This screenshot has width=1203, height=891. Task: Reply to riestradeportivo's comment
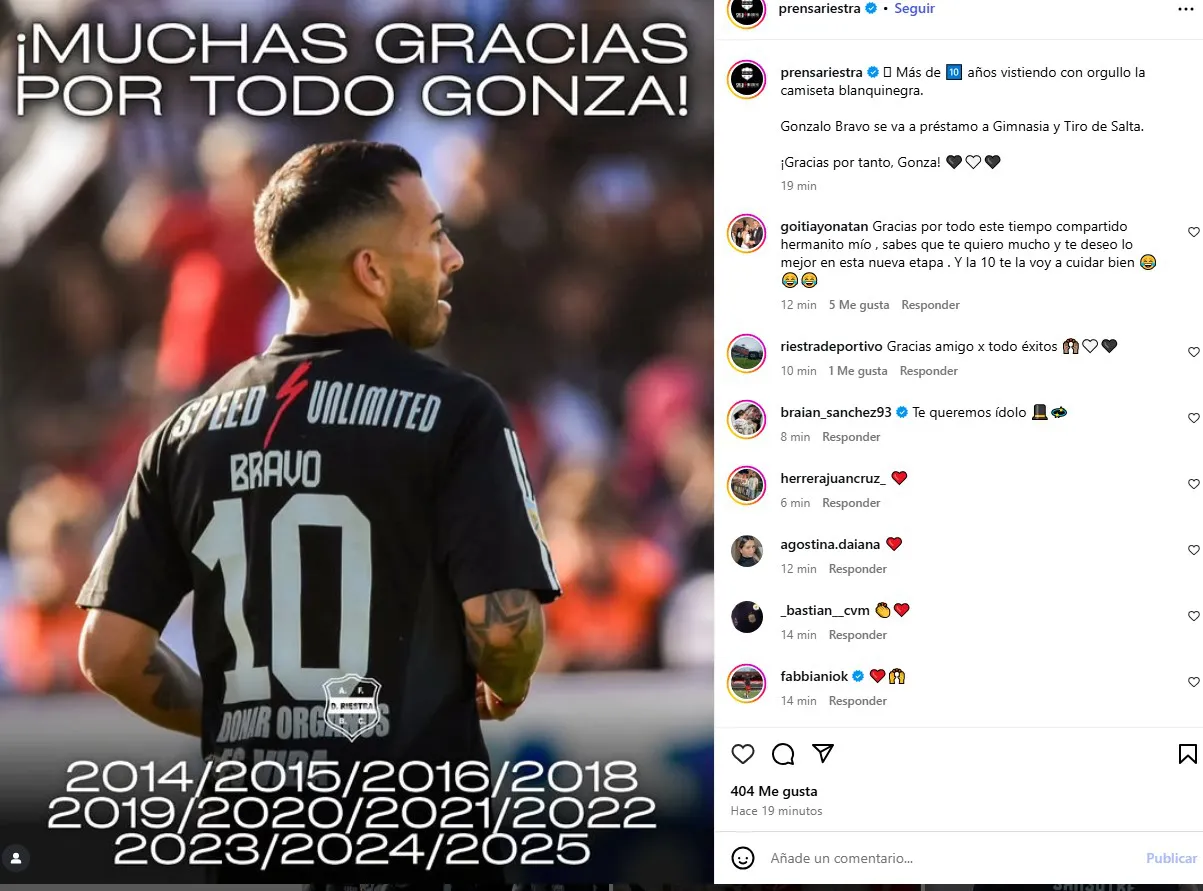point(929,371)
